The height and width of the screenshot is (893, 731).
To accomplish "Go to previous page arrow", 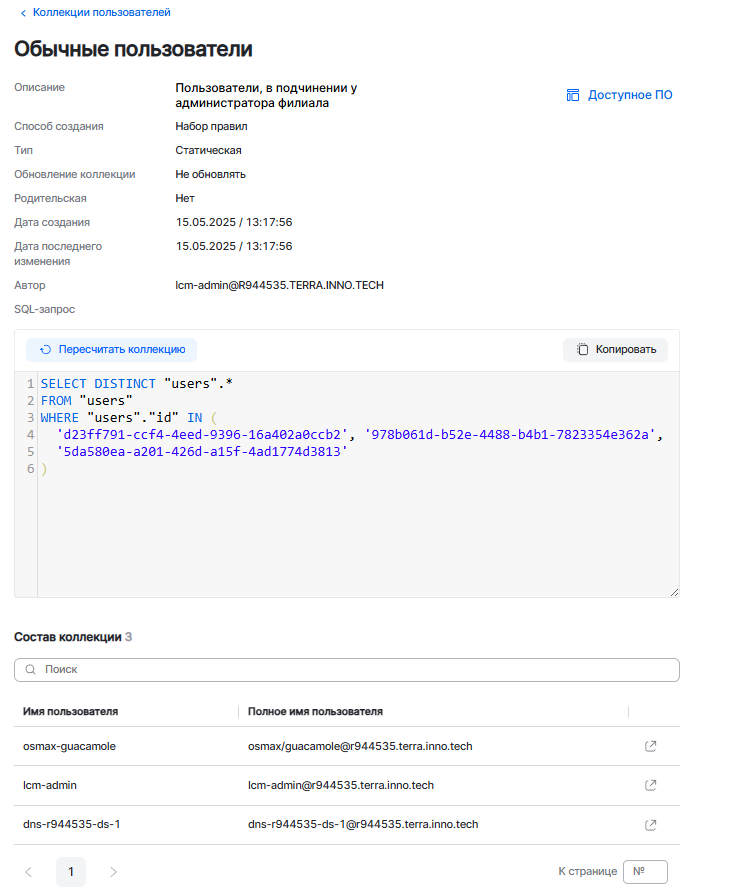I will point(28,872).
